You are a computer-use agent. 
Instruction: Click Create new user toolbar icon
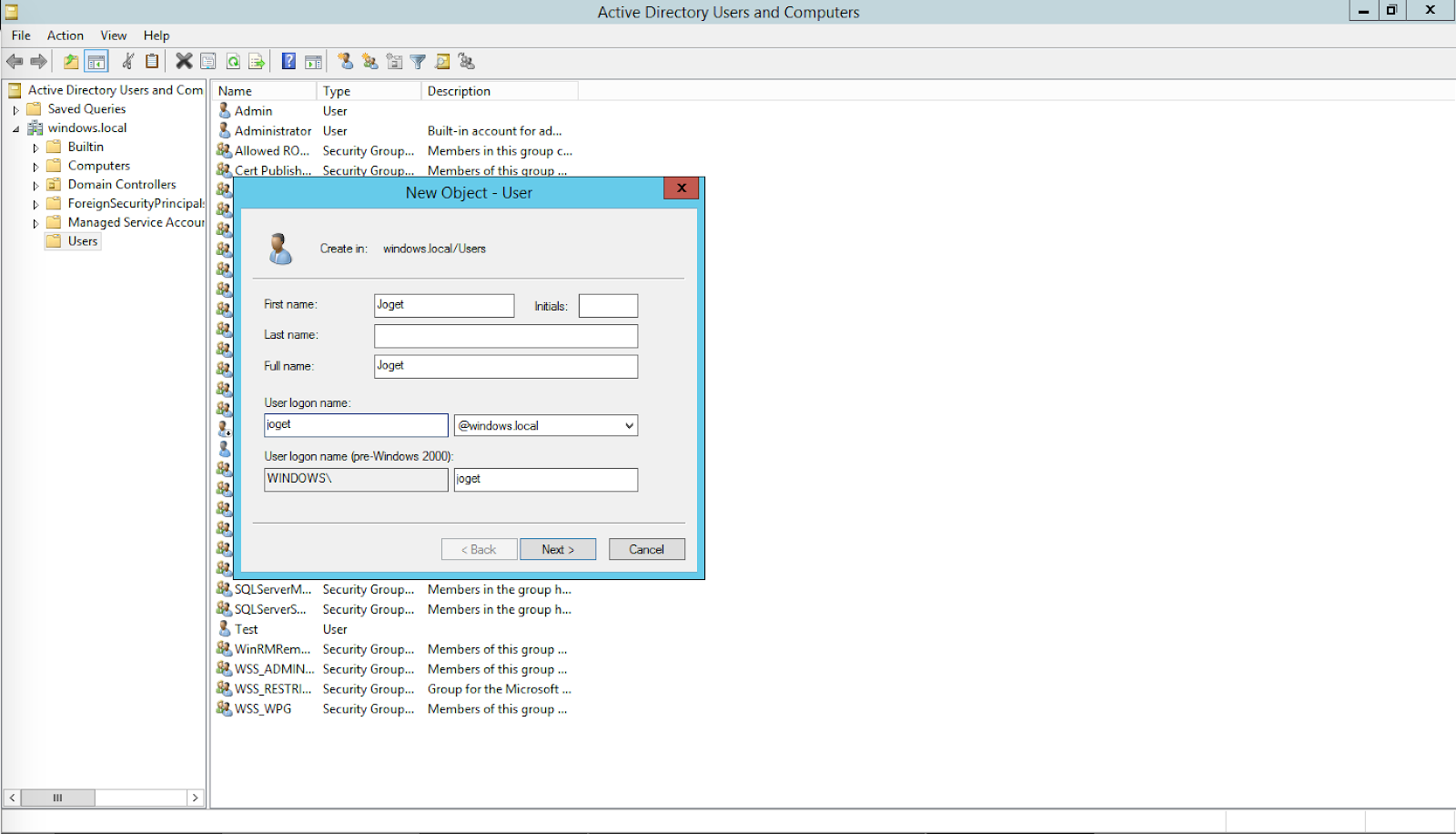pos(346,61)
